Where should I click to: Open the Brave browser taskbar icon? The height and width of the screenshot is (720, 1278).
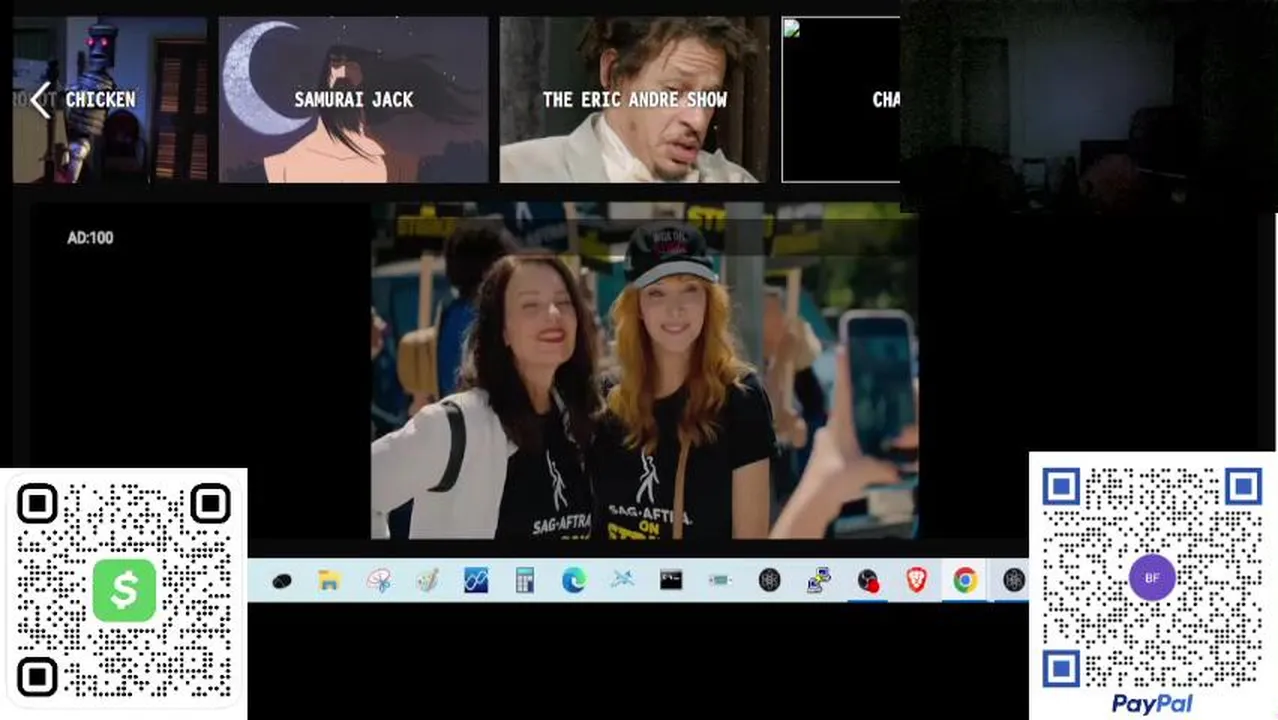[916, 580]
